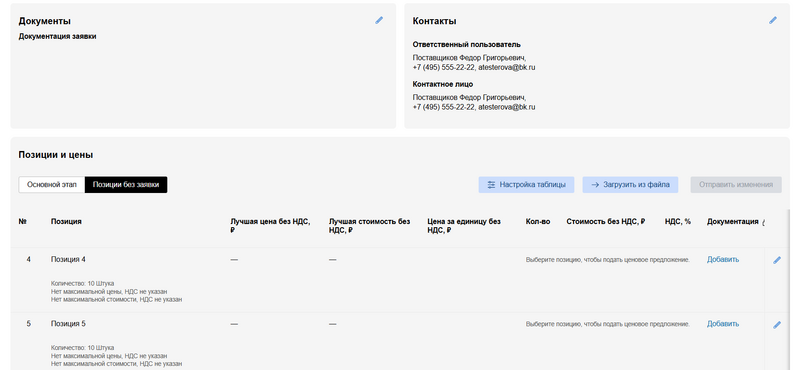Image resolution: width=800 pixels, height=370 pixels.
Task: Click the Контакты panel heading
Action: coord(435,21)
